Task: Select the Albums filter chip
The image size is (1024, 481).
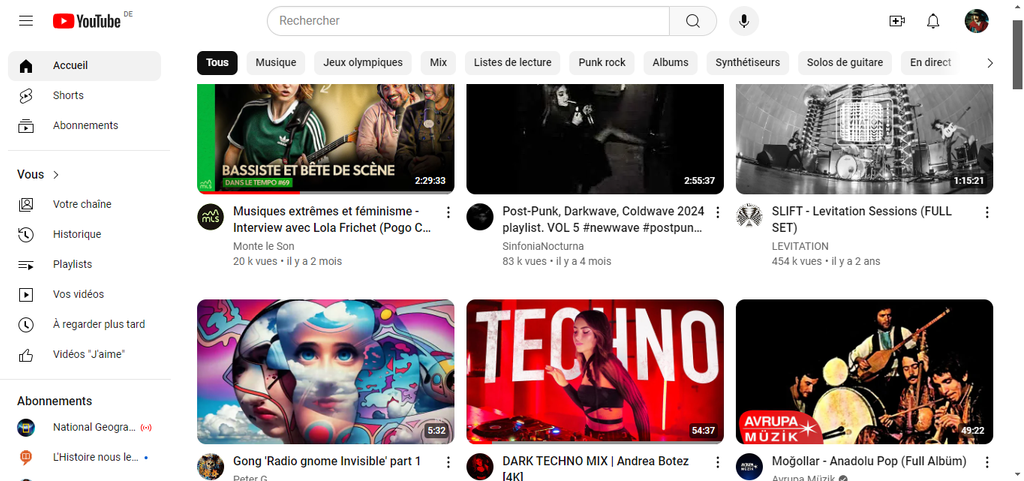Action: 670,63
